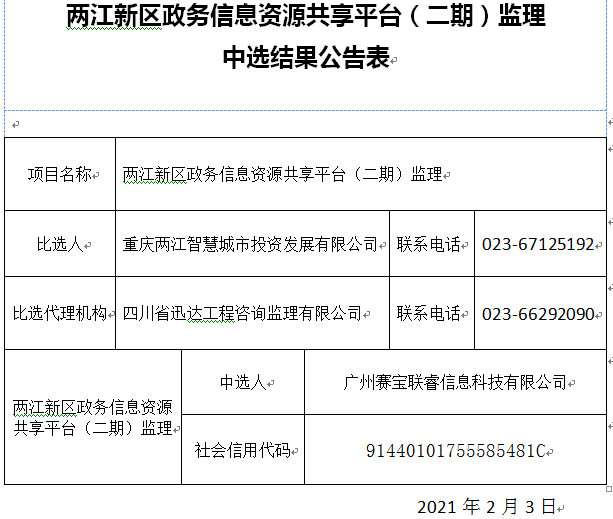
Task: Click the 社会信用代码 label cell
Action: click(x=242, y=450)
